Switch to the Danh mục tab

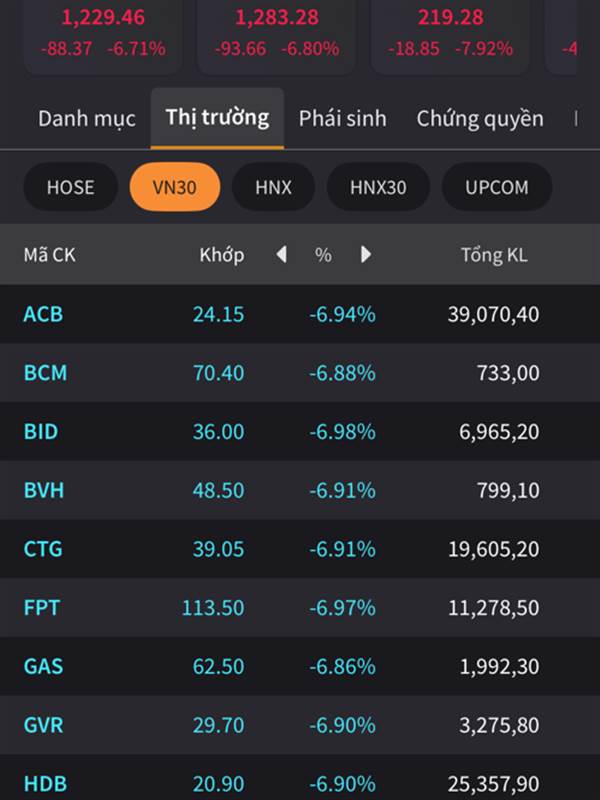87,118
